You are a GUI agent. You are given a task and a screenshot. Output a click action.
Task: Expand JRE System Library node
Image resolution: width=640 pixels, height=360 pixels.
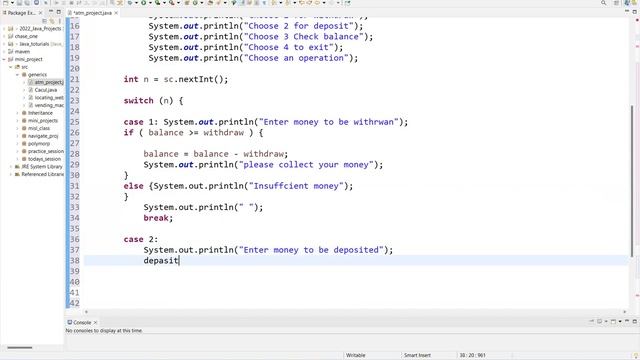coord(11,167)
